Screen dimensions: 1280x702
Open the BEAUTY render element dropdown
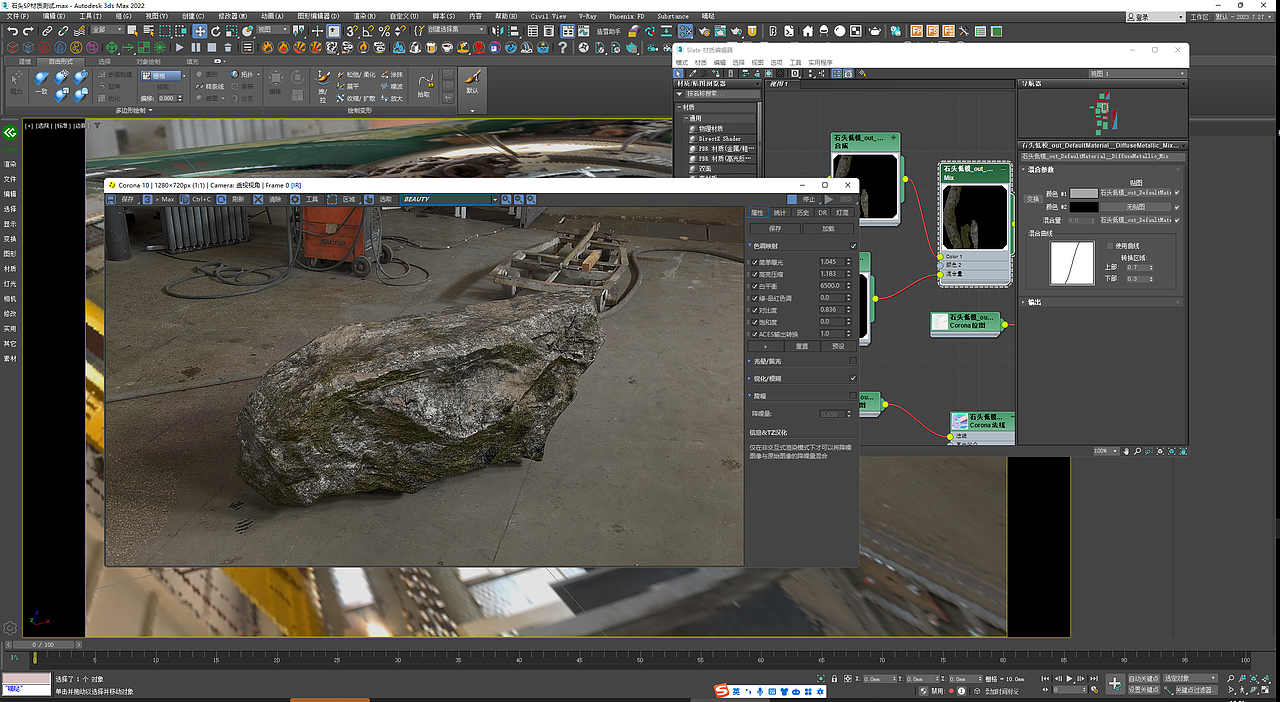449,200
